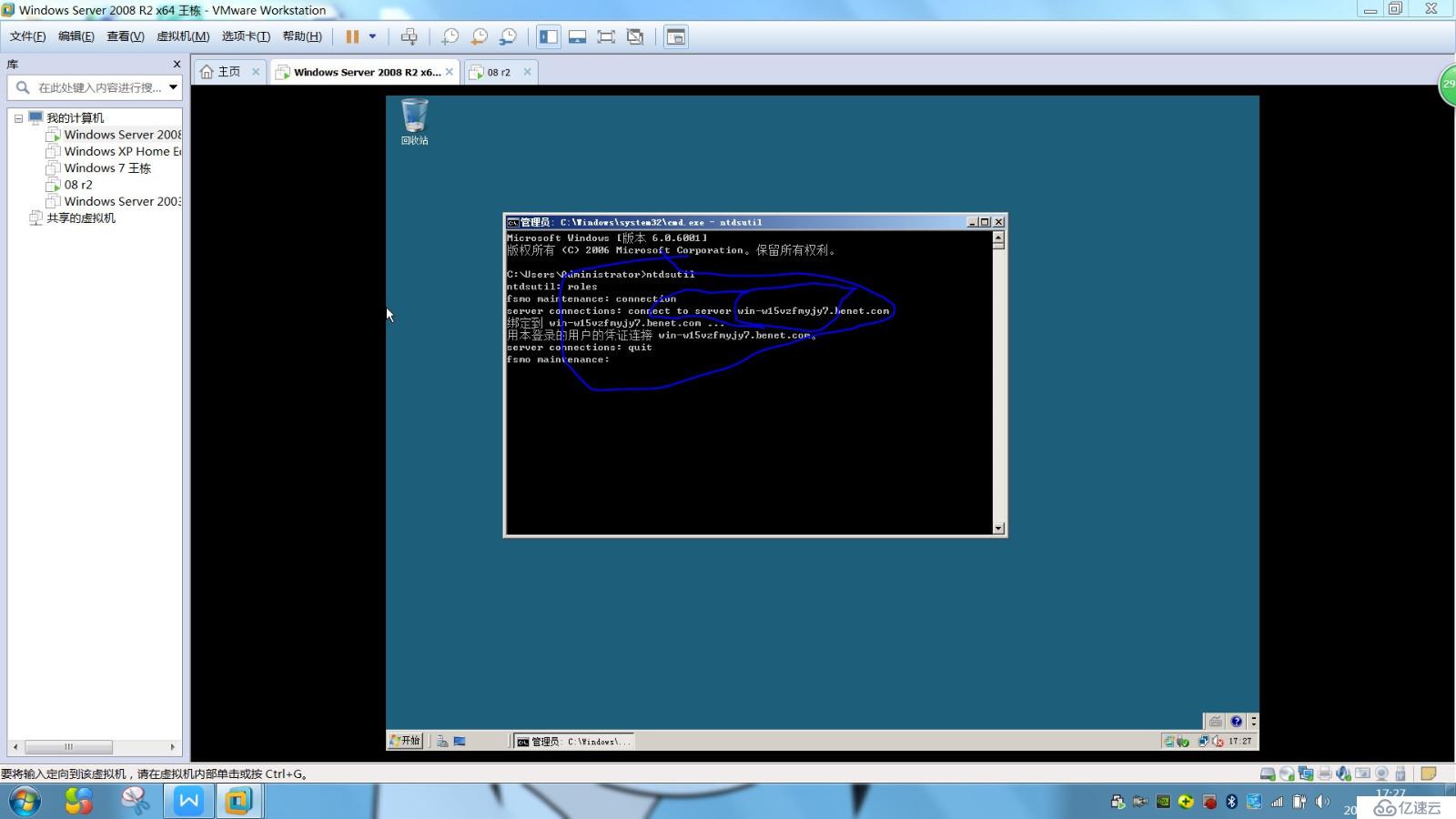
Task: Click the VMware Workstation host taskbar icon
Action: 238,802
